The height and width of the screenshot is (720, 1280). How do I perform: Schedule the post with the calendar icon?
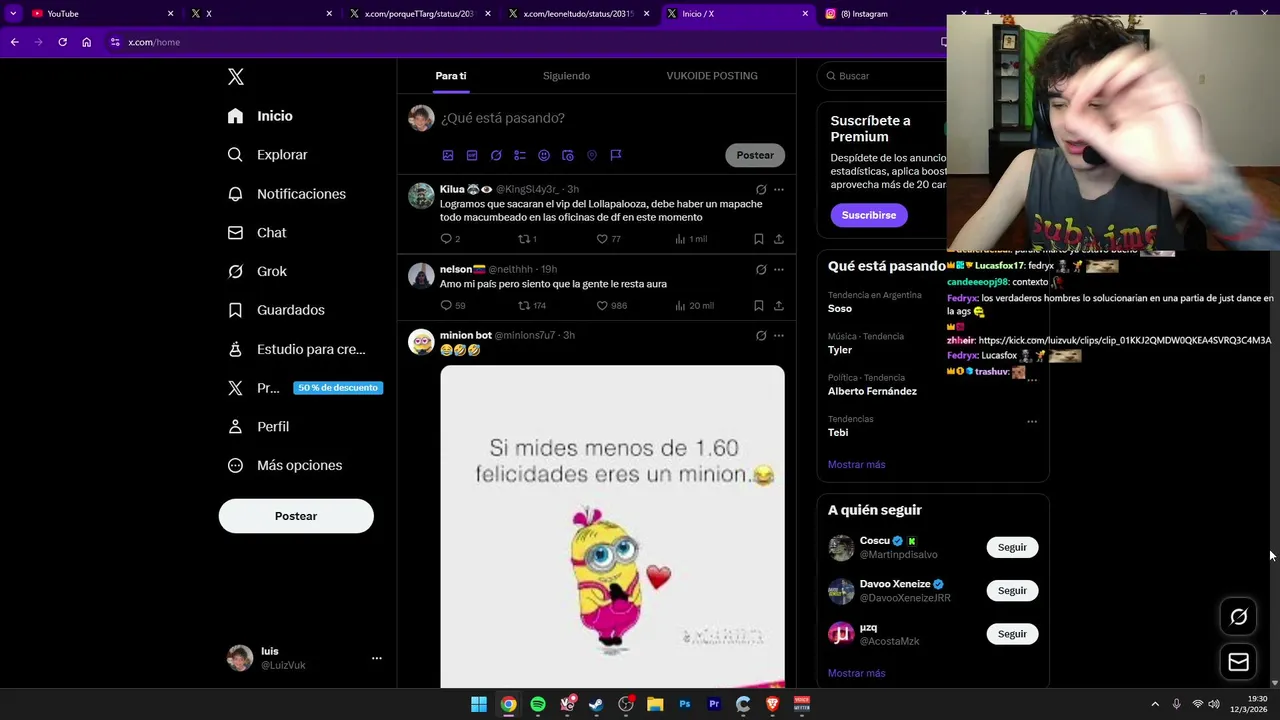point(568,155)
